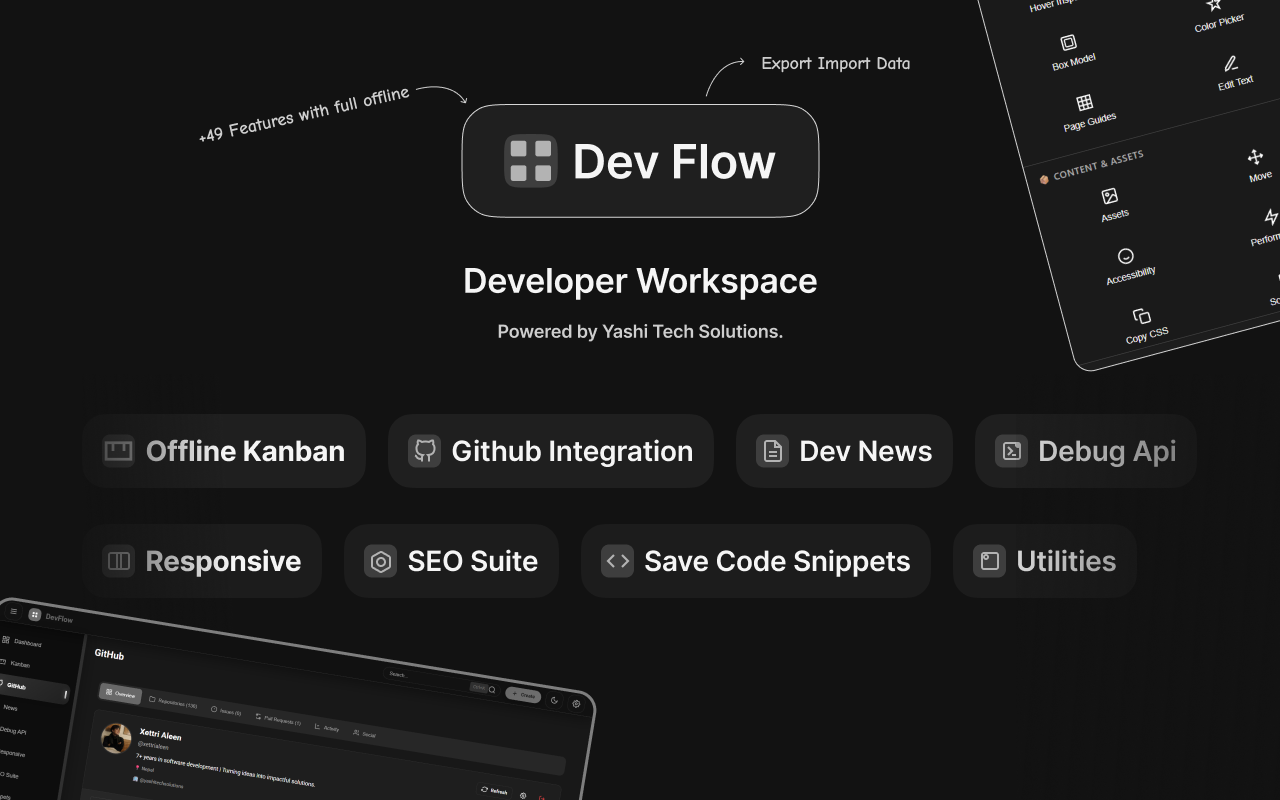Switch to the Activity tab
Viewport: 1280px width, 800px height.
click(327, 727)
